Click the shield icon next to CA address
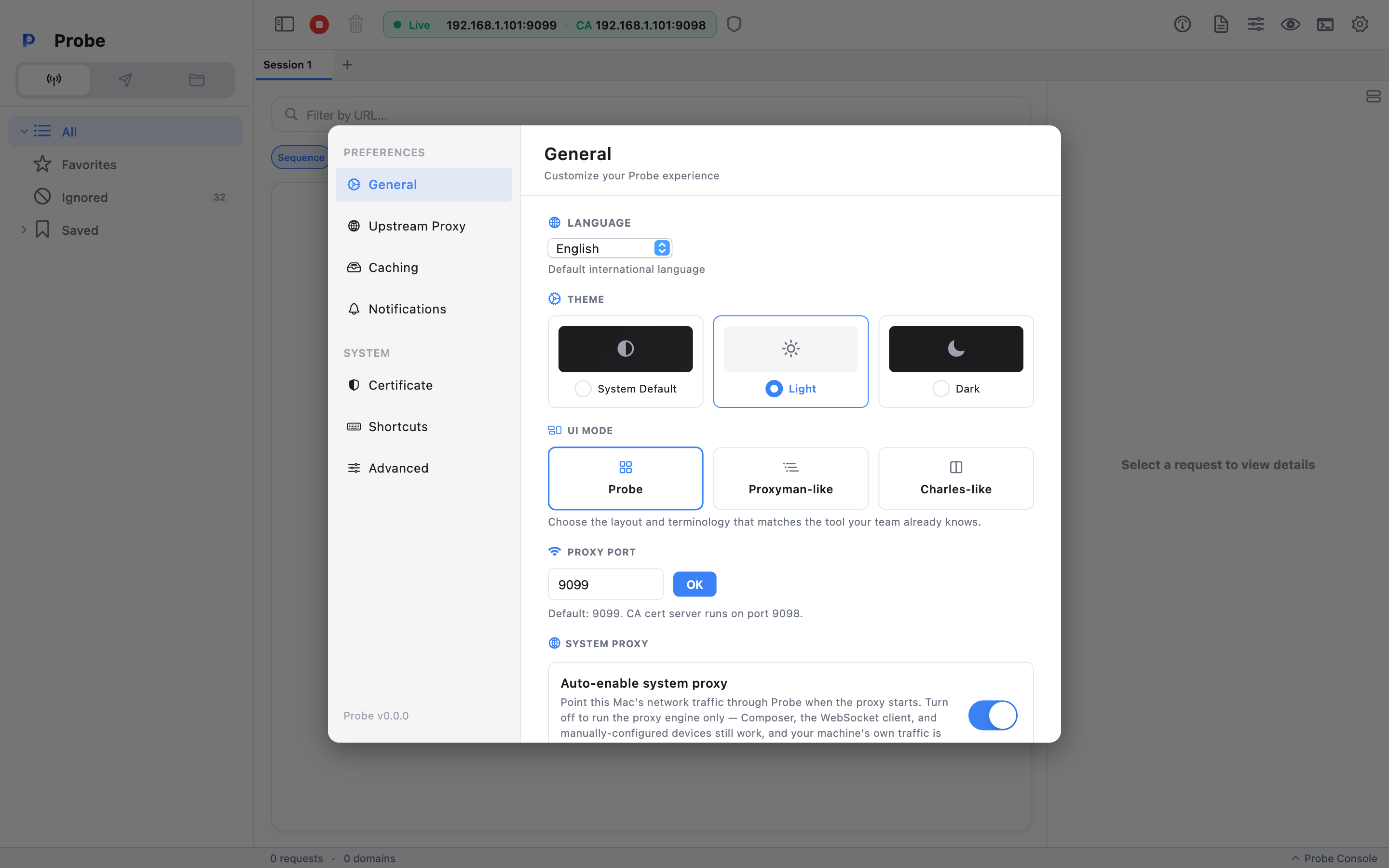The image size is (1389, 868). (x=734, y=24)
